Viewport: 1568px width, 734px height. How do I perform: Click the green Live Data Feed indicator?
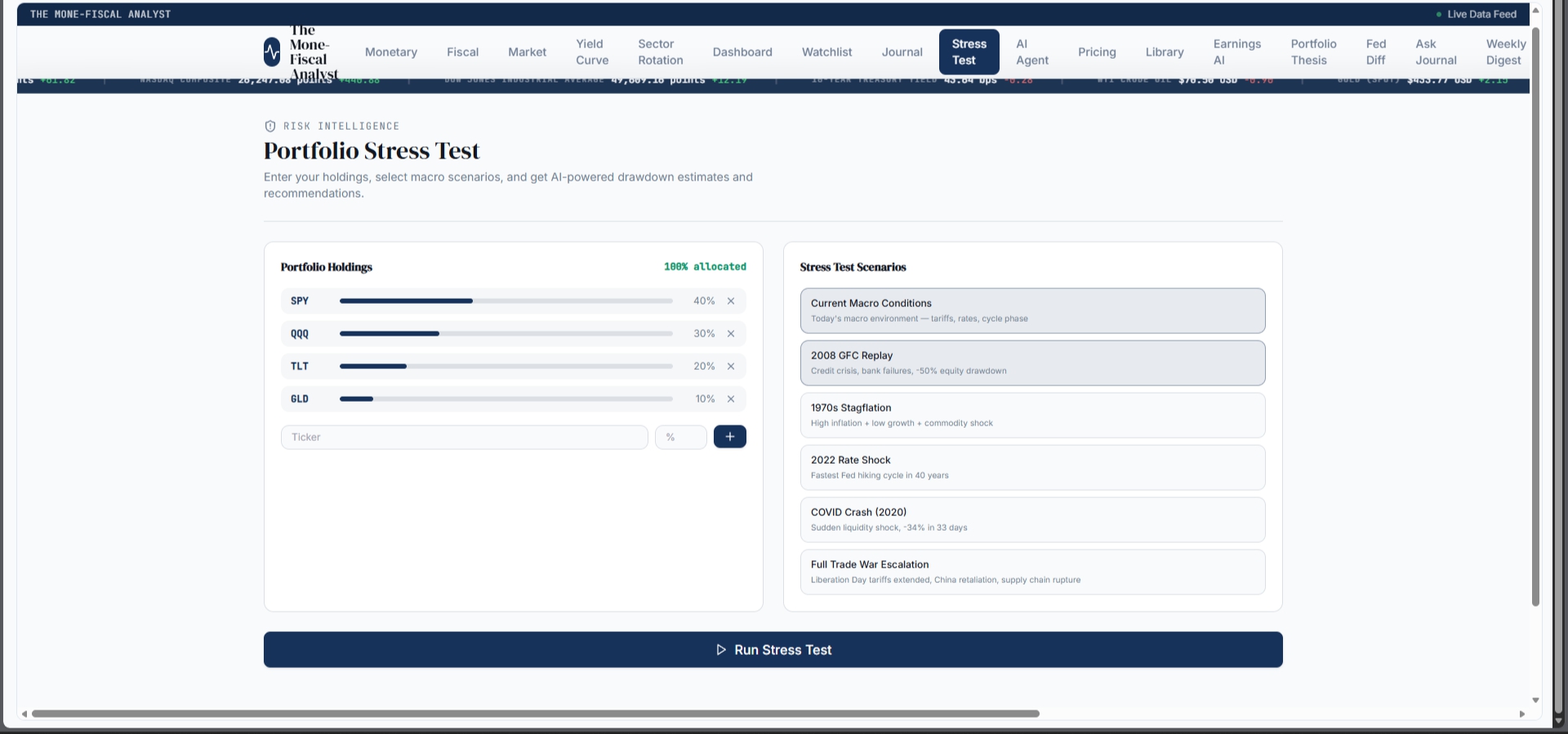coord(1439,15)
